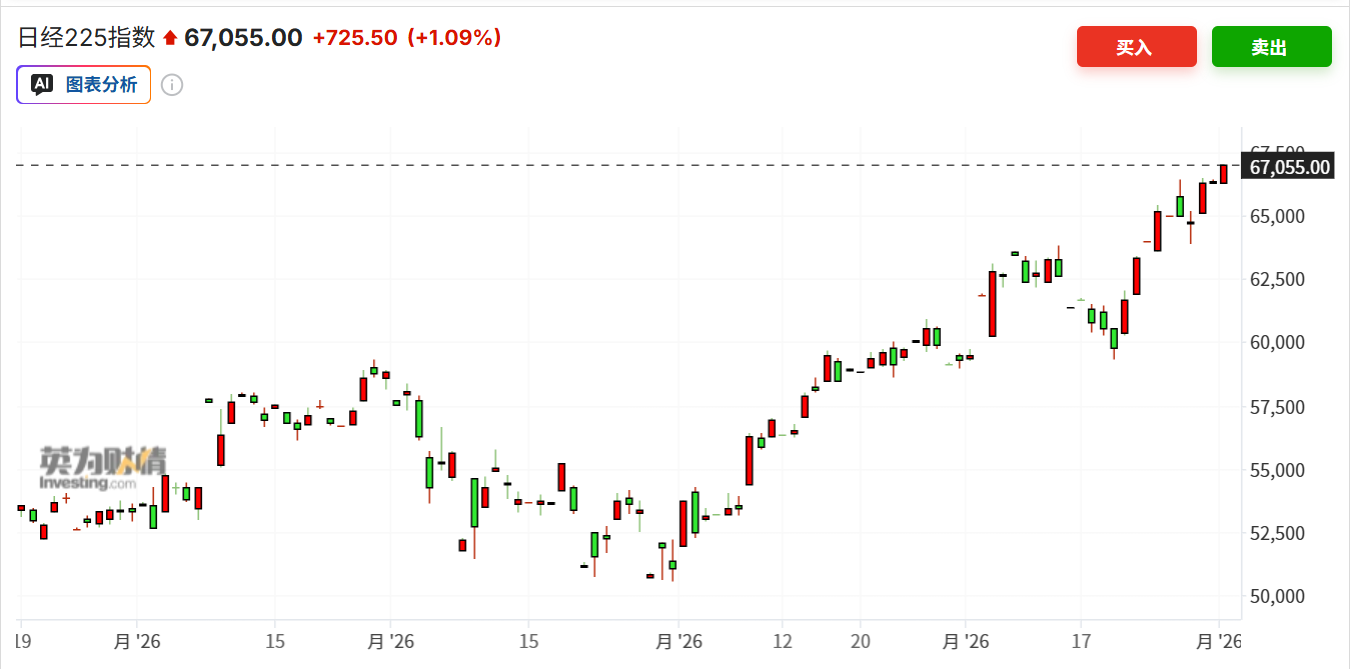
Task: Select the latest rightmost red candlestick
Action: tap(1223, 173)
